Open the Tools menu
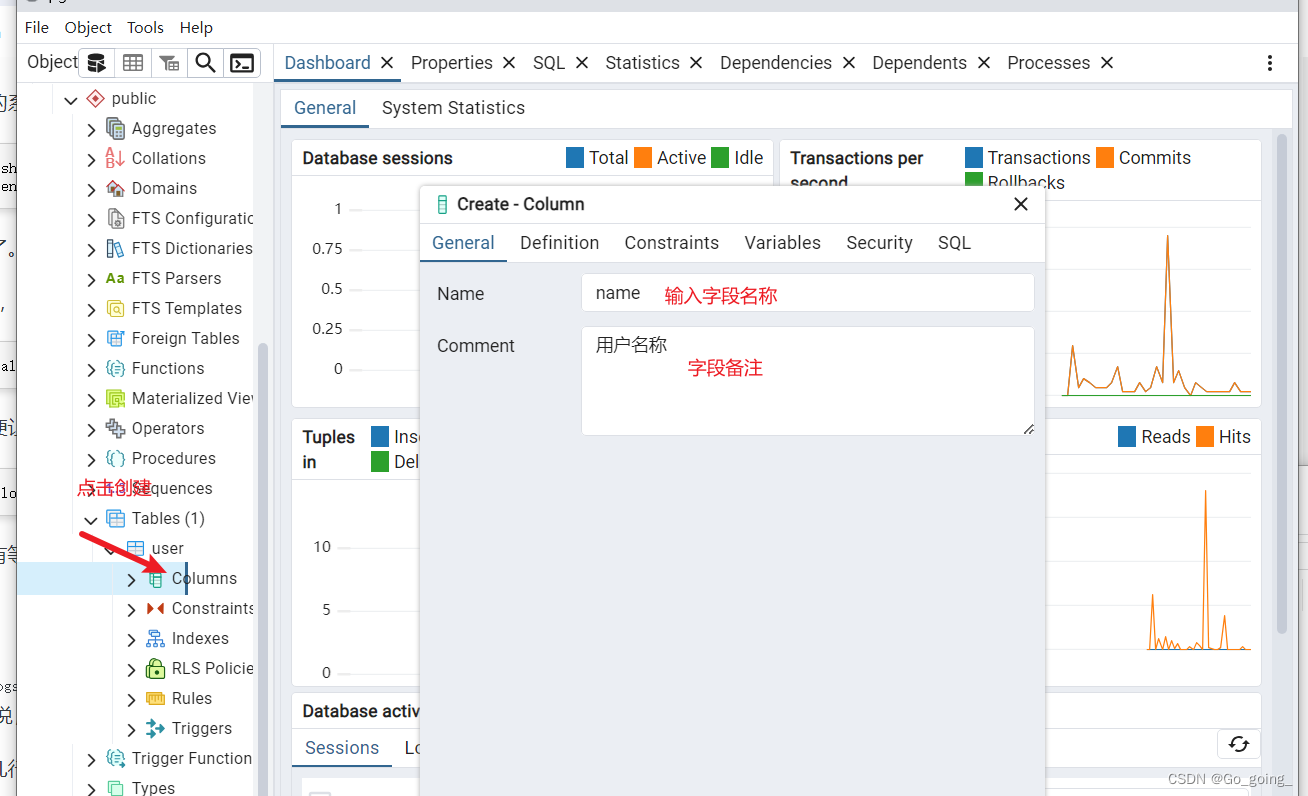 [146, 27]
